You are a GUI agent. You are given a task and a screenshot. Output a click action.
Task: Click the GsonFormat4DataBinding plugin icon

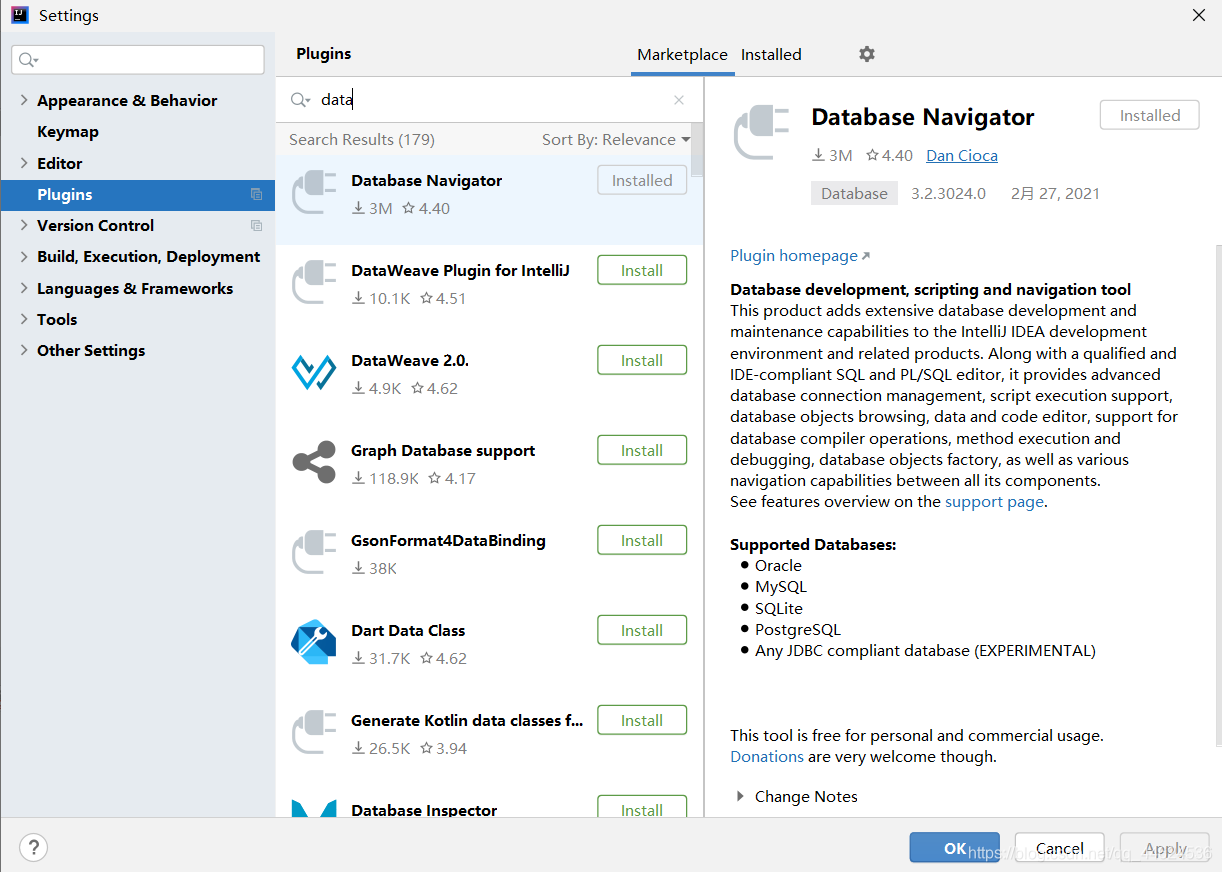pos(314,554)
